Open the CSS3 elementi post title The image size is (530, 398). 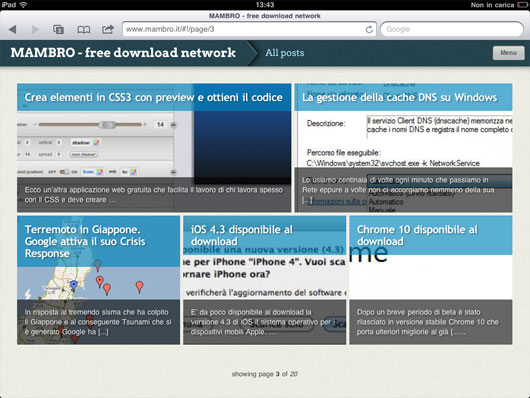pyautogui.click(x=153, y=97)
